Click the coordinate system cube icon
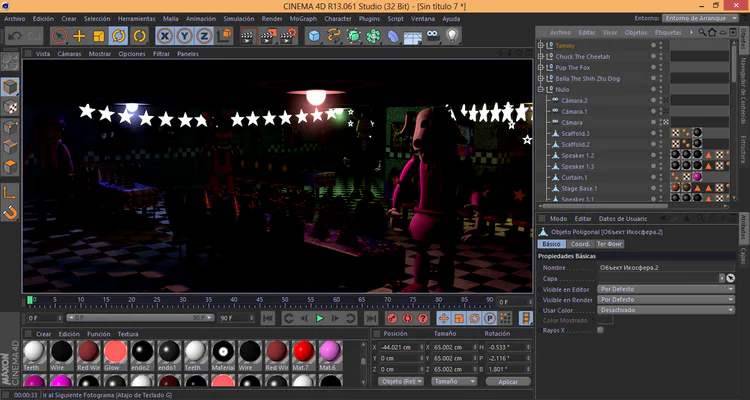This screenshot has height=400, width=750. click(x=224, y=36)
